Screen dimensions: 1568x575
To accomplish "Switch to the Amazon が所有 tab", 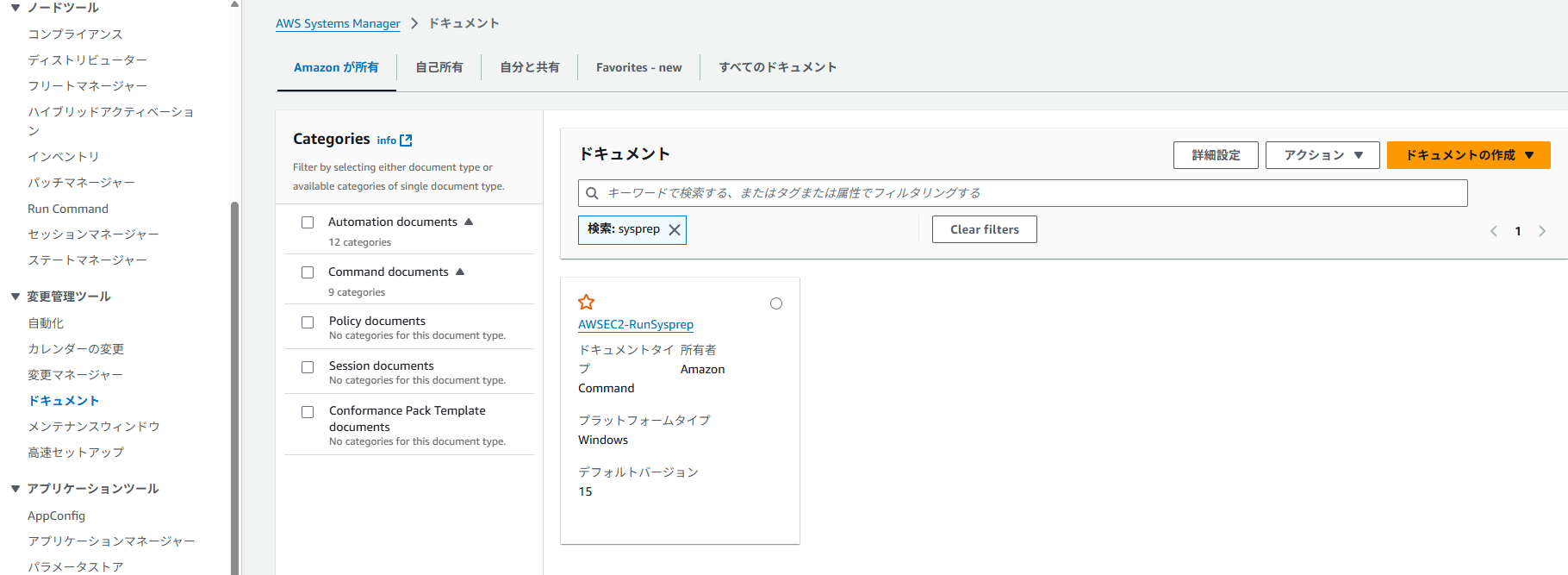I will pos(336,67).
